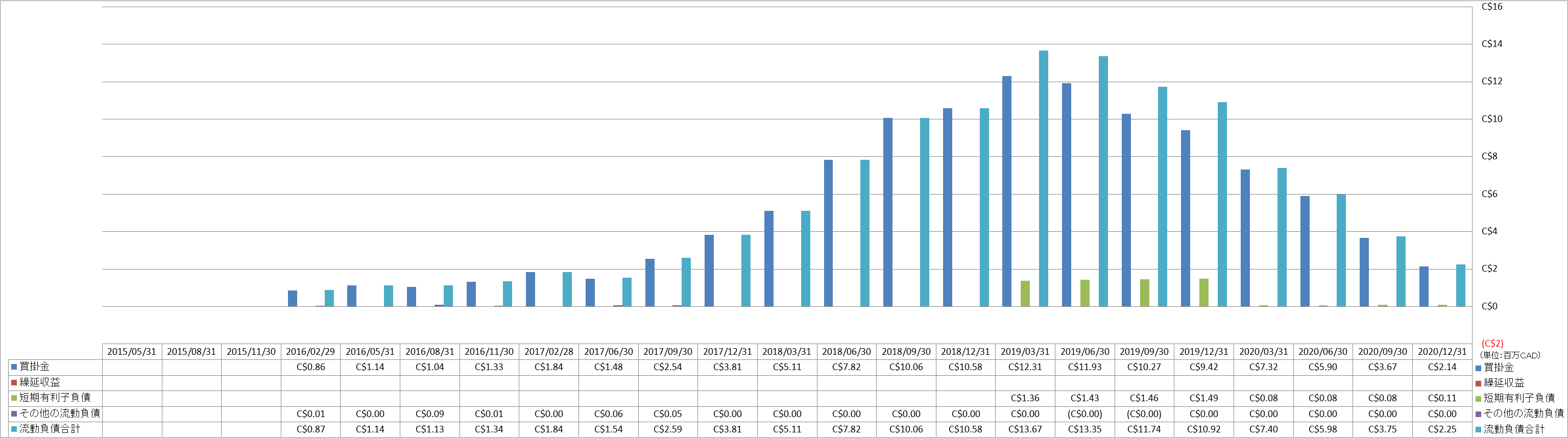Click the 2019/03/31 date column header
The height and width of the screenshot is (438, 1568).
[x=1025, y=352]
